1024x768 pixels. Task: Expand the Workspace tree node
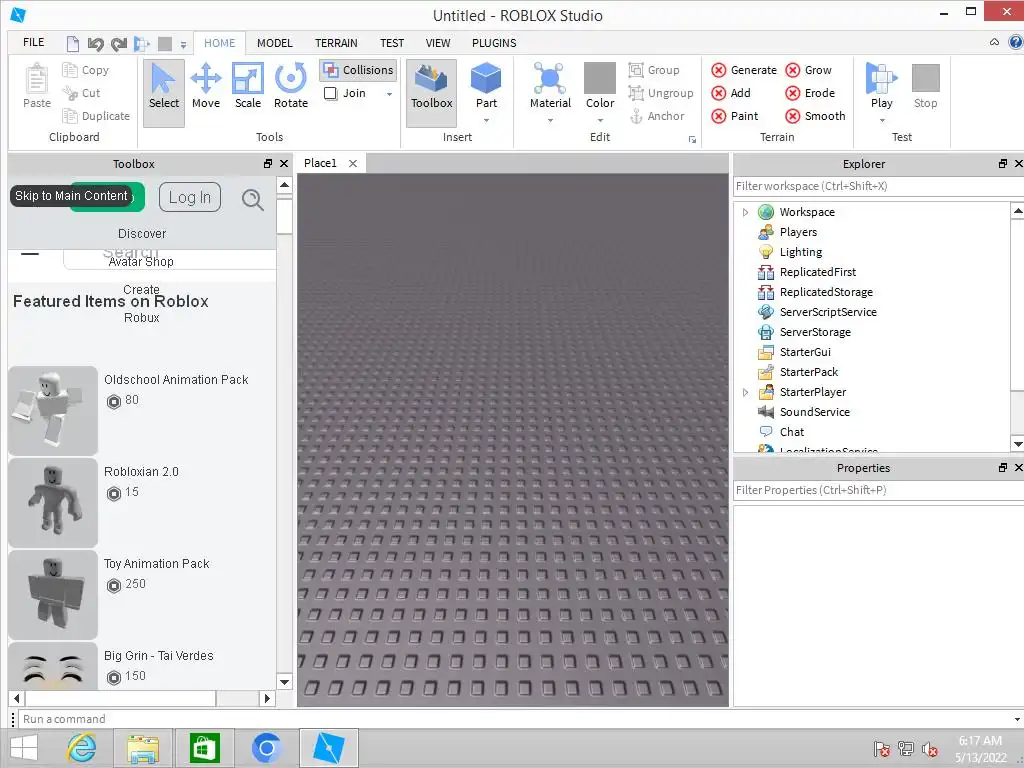745,212
